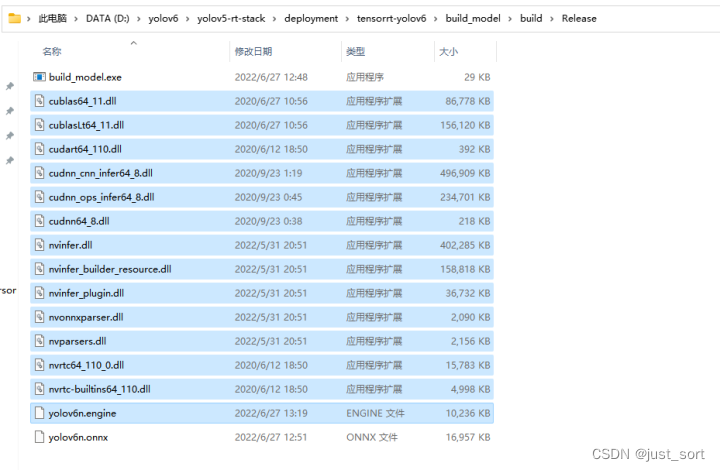
Task: Click the ONNX 文件 type cell
Action: [x=372, y=437]
